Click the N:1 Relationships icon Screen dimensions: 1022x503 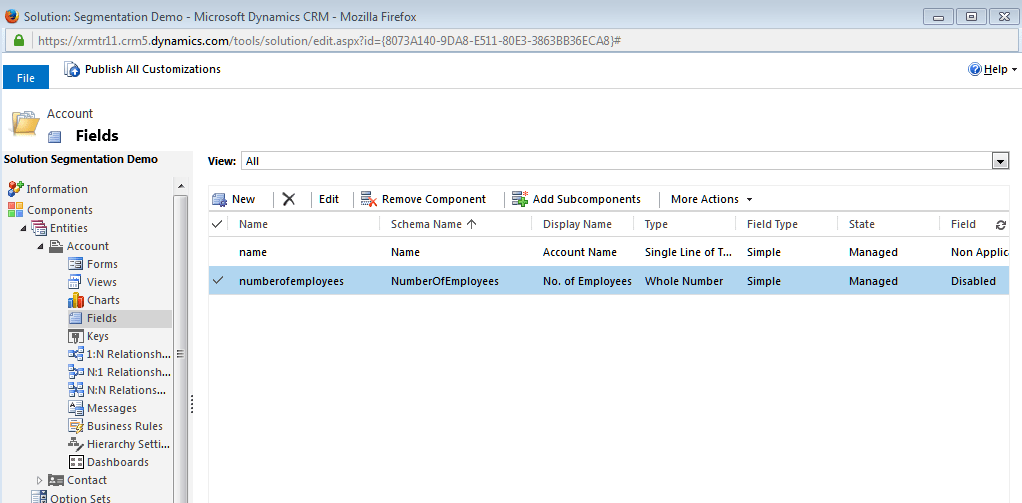coord(76,372)
